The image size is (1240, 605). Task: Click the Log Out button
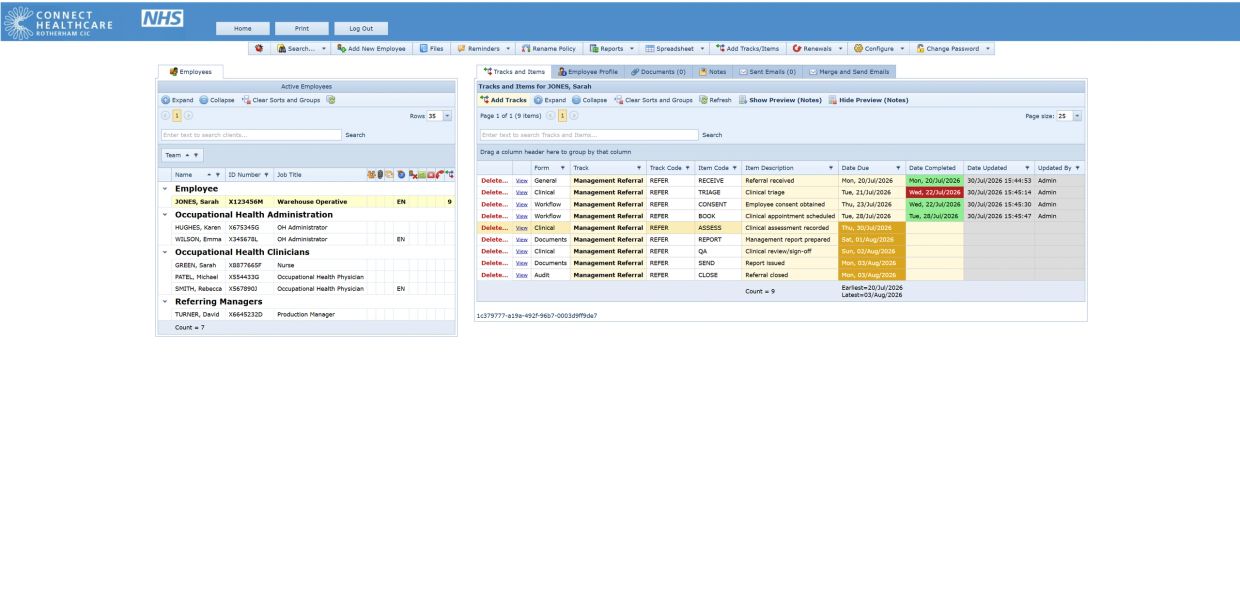tap(359, 28)
